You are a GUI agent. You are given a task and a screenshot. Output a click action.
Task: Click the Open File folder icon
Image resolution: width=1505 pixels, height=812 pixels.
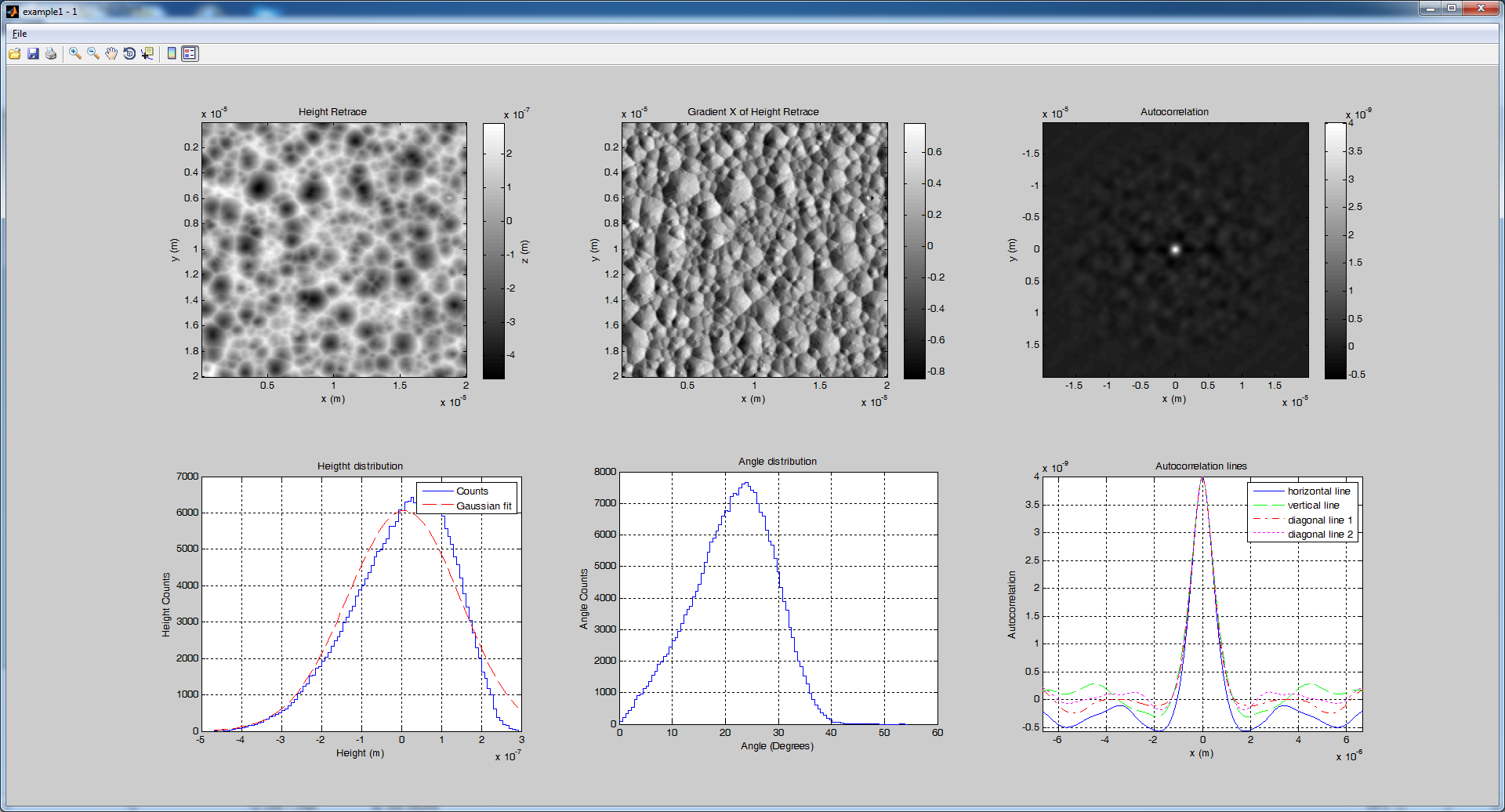[15, 53]
